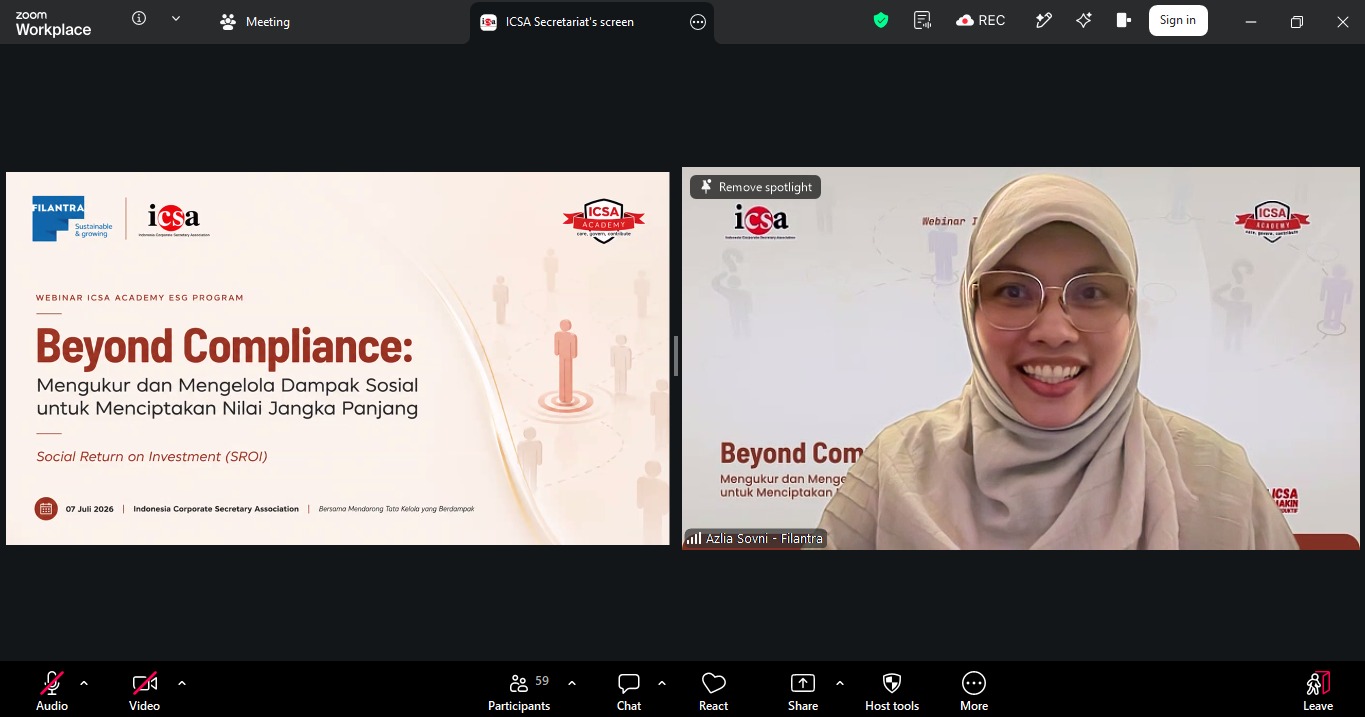Click the Azlia Sovni - Filantra name label
The width and height of the screenshot is (1365, 717).
point(764,538)
